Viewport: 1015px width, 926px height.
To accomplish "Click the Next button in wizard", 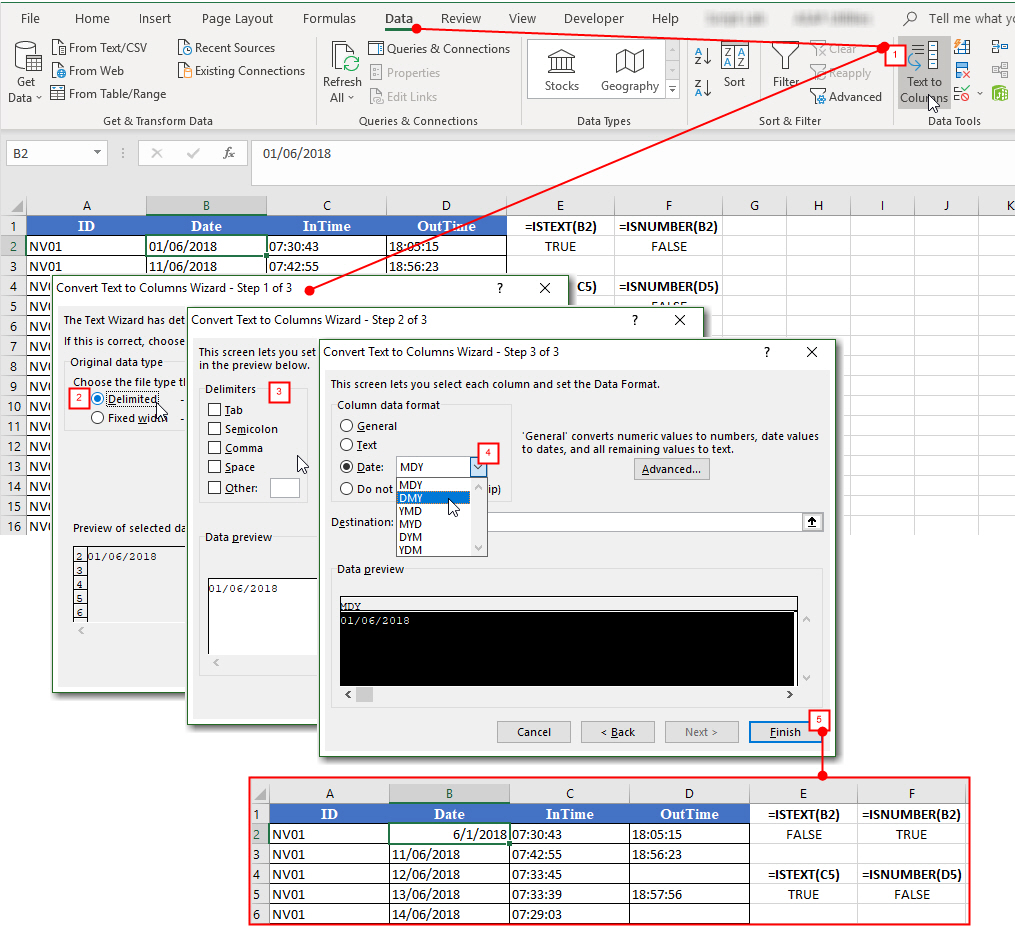I will coord(701,732).
